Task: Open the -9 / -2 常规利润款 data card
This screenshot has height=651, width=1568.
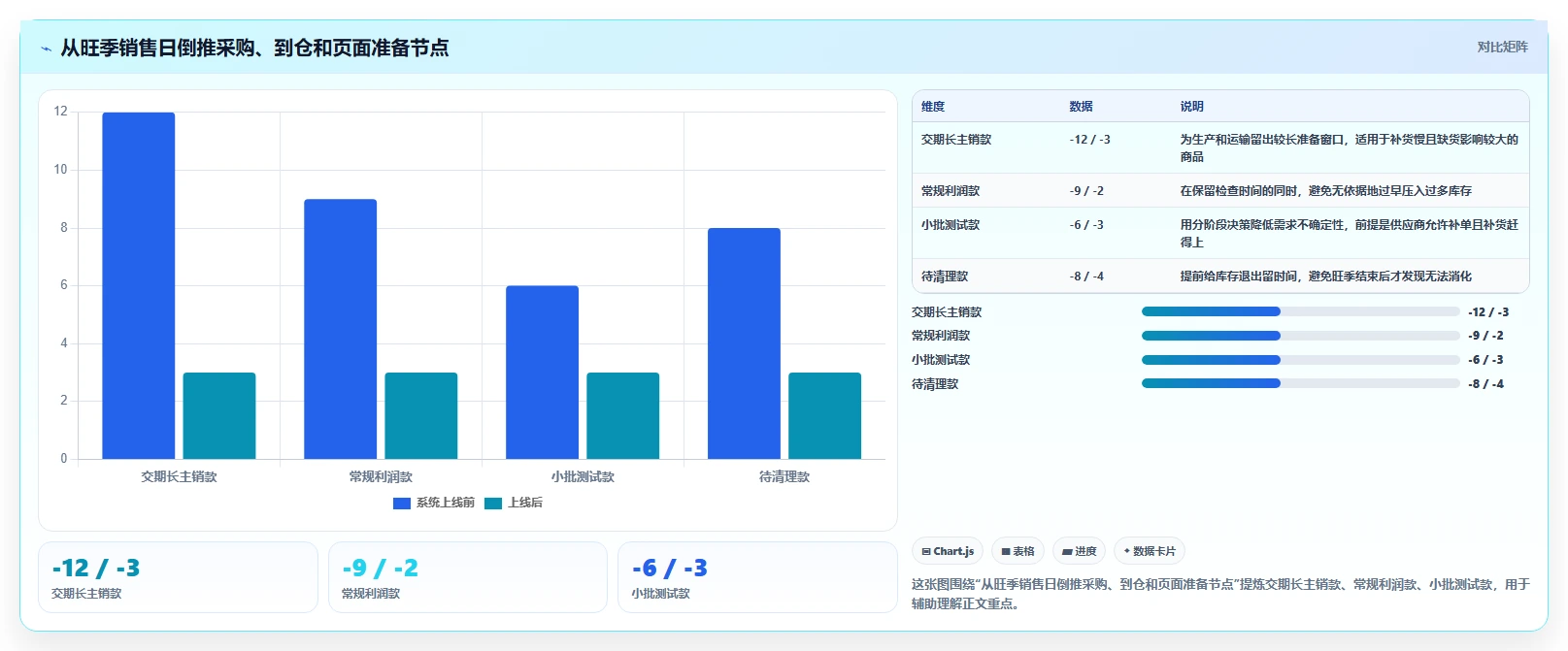Action: (x=468, y=577)
